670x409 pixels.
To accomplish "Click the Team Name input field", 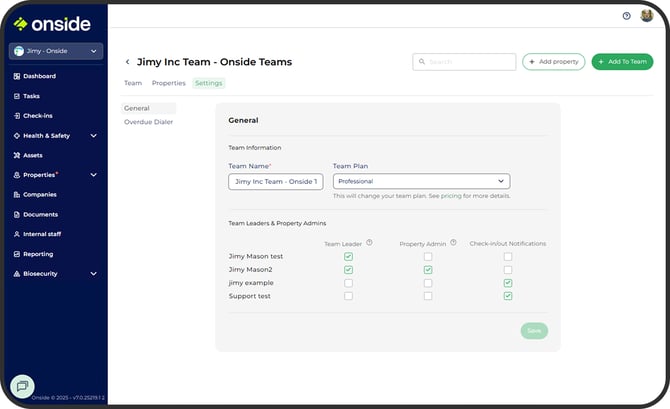I will click(x=276, y=181).
